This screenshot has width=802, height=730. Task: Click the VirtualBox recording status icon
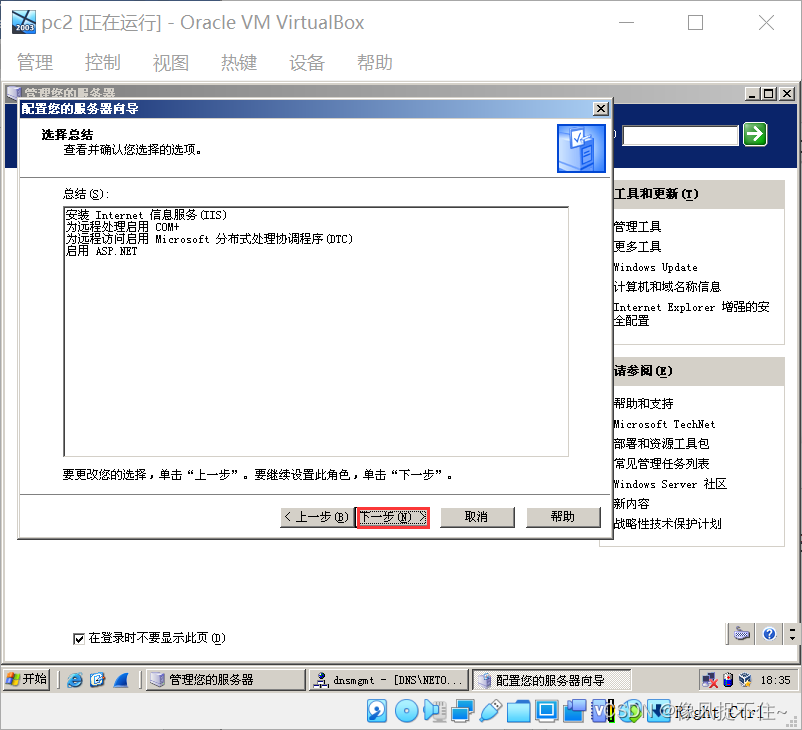click(x=575, y=711)
